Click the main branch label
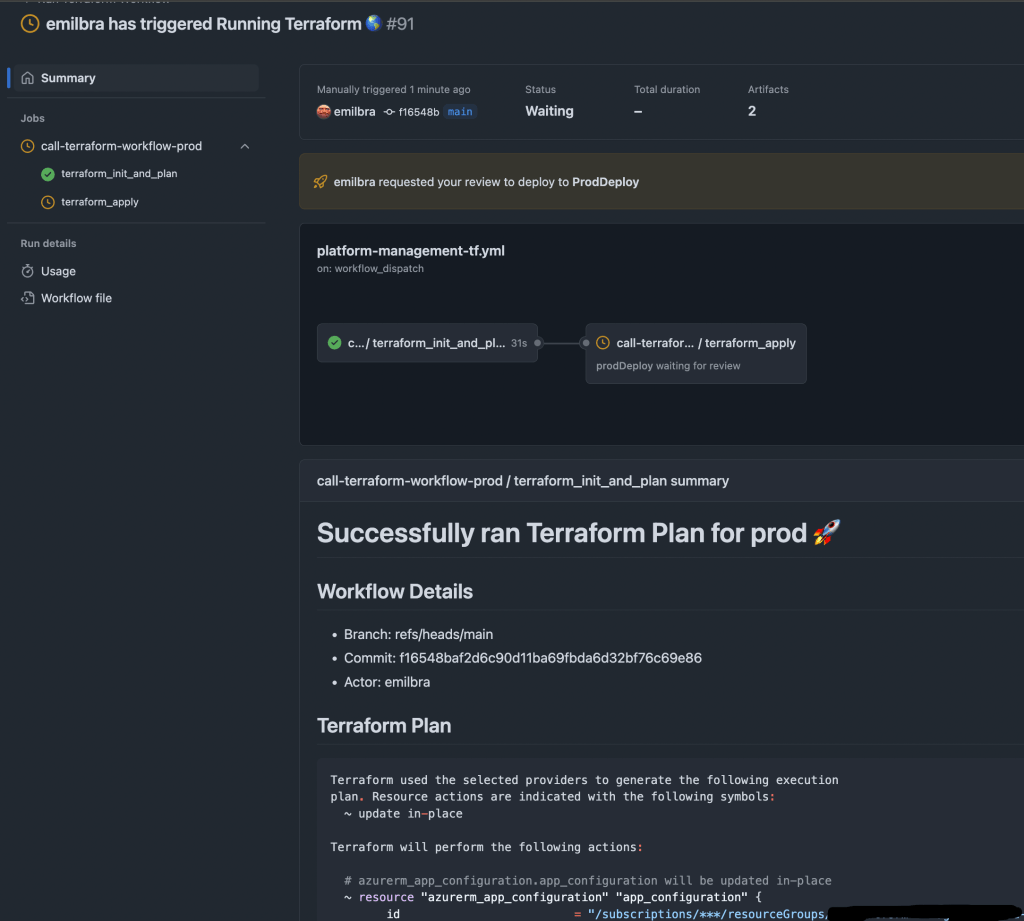This screenshot has width=1024, height=921. 460,112
